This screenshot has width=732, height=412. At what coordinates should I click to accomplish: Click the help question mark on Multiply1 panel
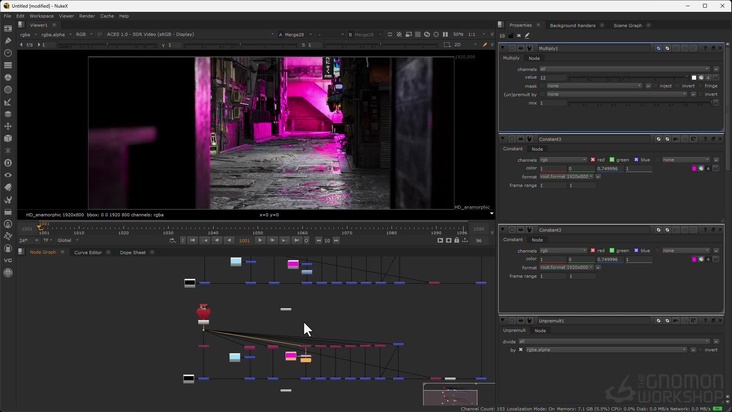click(705, 48)
